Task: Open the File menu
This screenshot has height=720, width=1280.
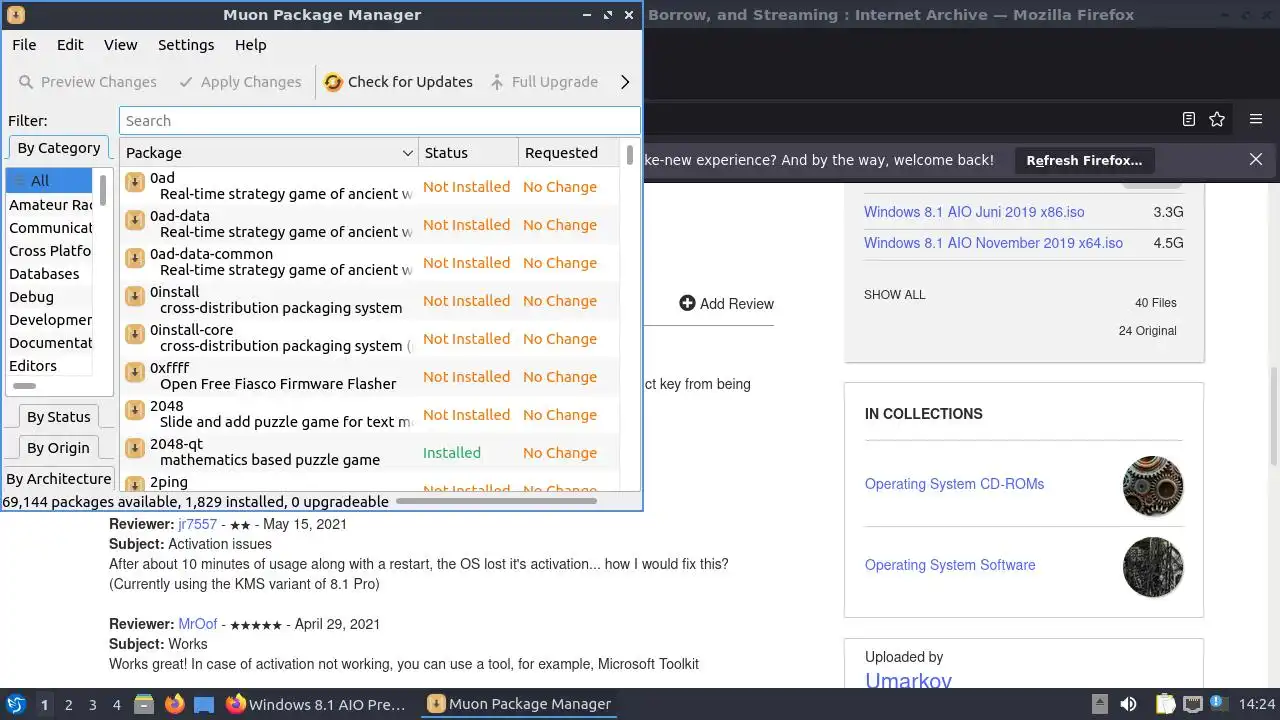Action: tap(24, 45)
